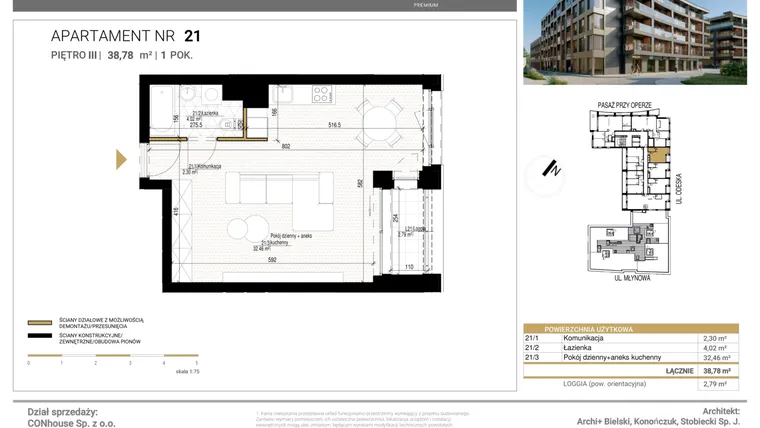Click the north compass symbol
Screen dimensions: 760x428
545,175
